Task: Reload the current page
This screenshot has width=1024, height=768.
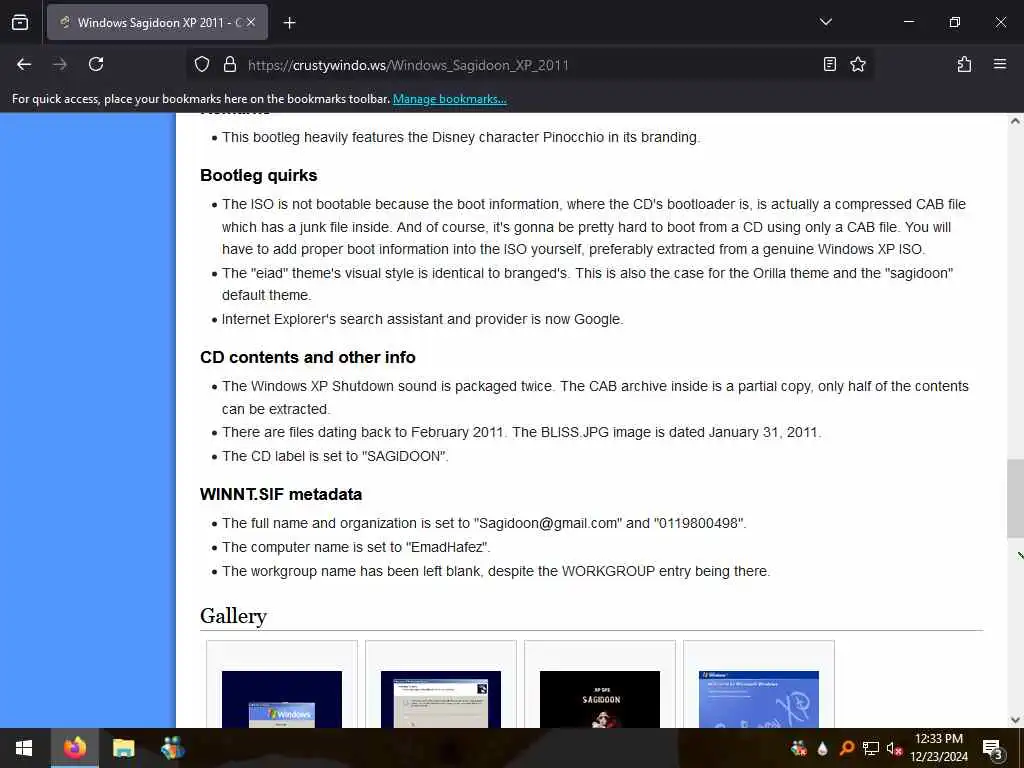Action: (96, 64)
